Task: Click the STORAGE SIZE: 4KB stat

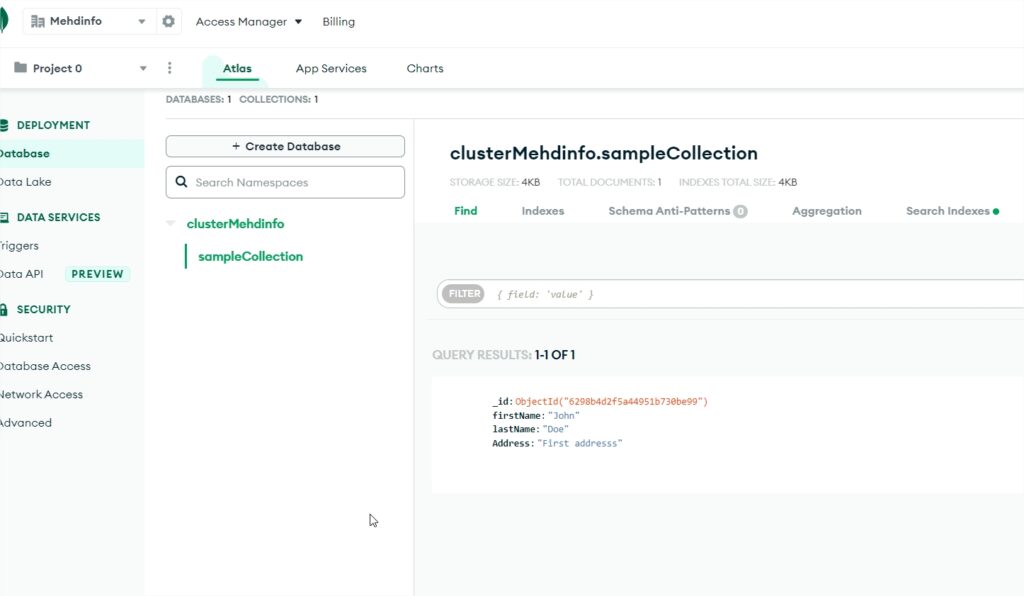Action: [x=494, y=182]
